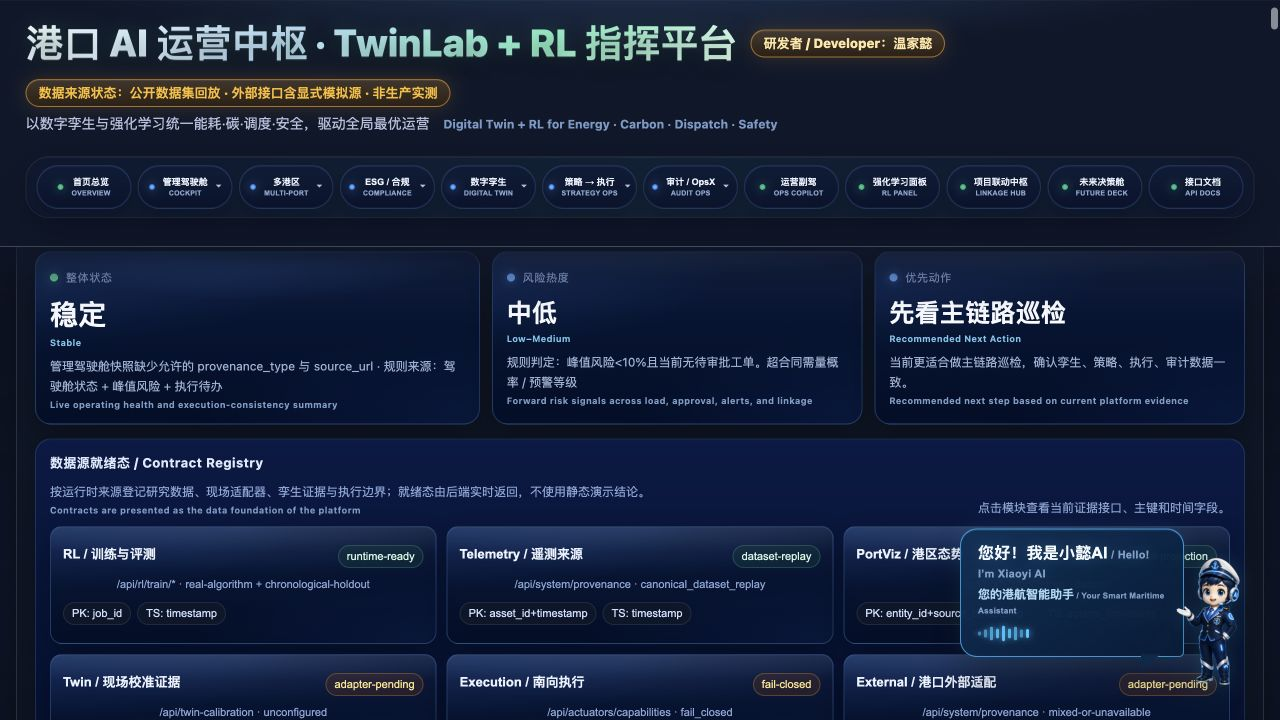1280x720 pixels.
Task: Expand the 策略 → 执行 Strategy Ops dropdown arrow
Action: coord(627,186)
